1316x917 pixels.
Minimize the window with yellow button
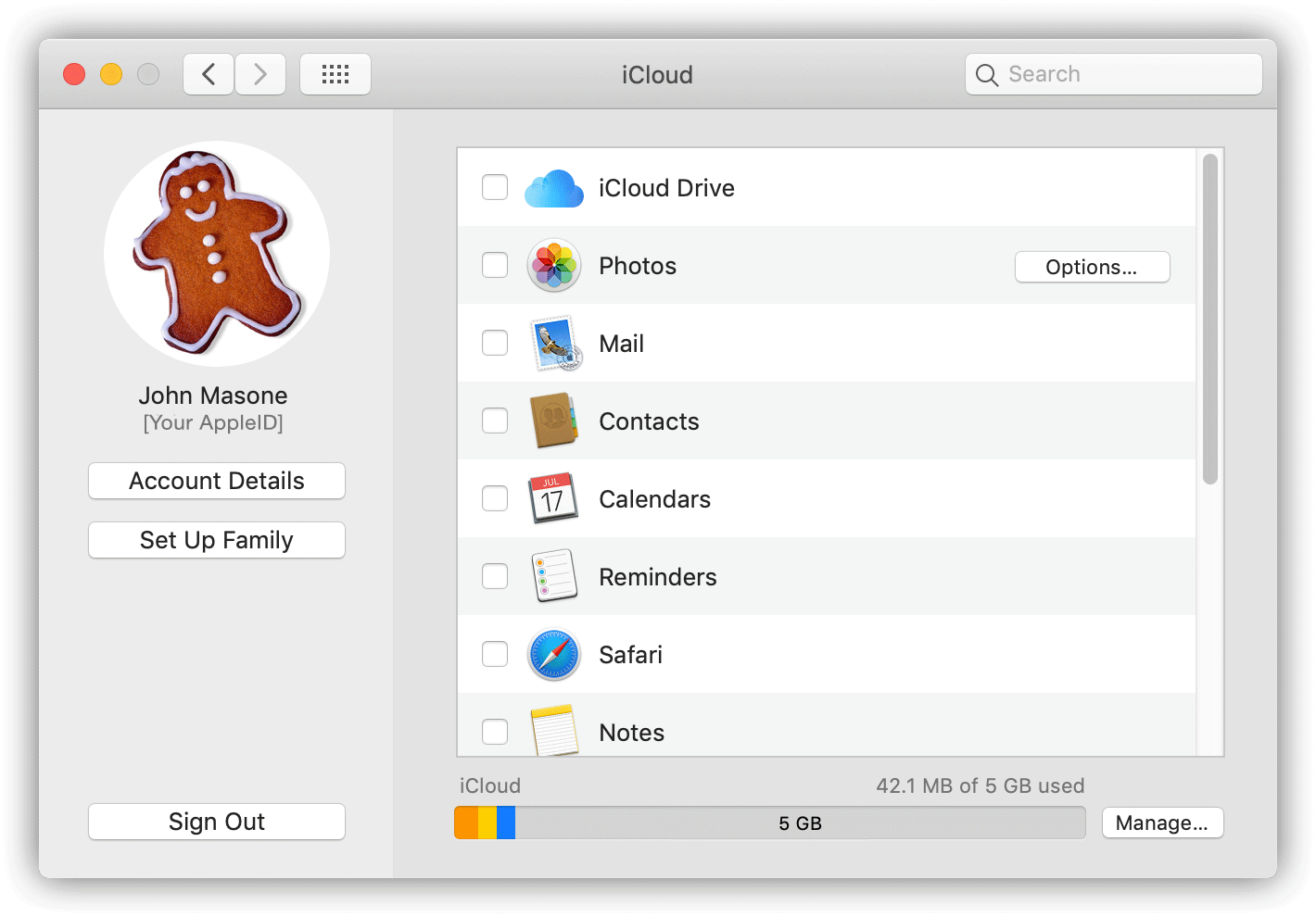[x=111, y=74]
